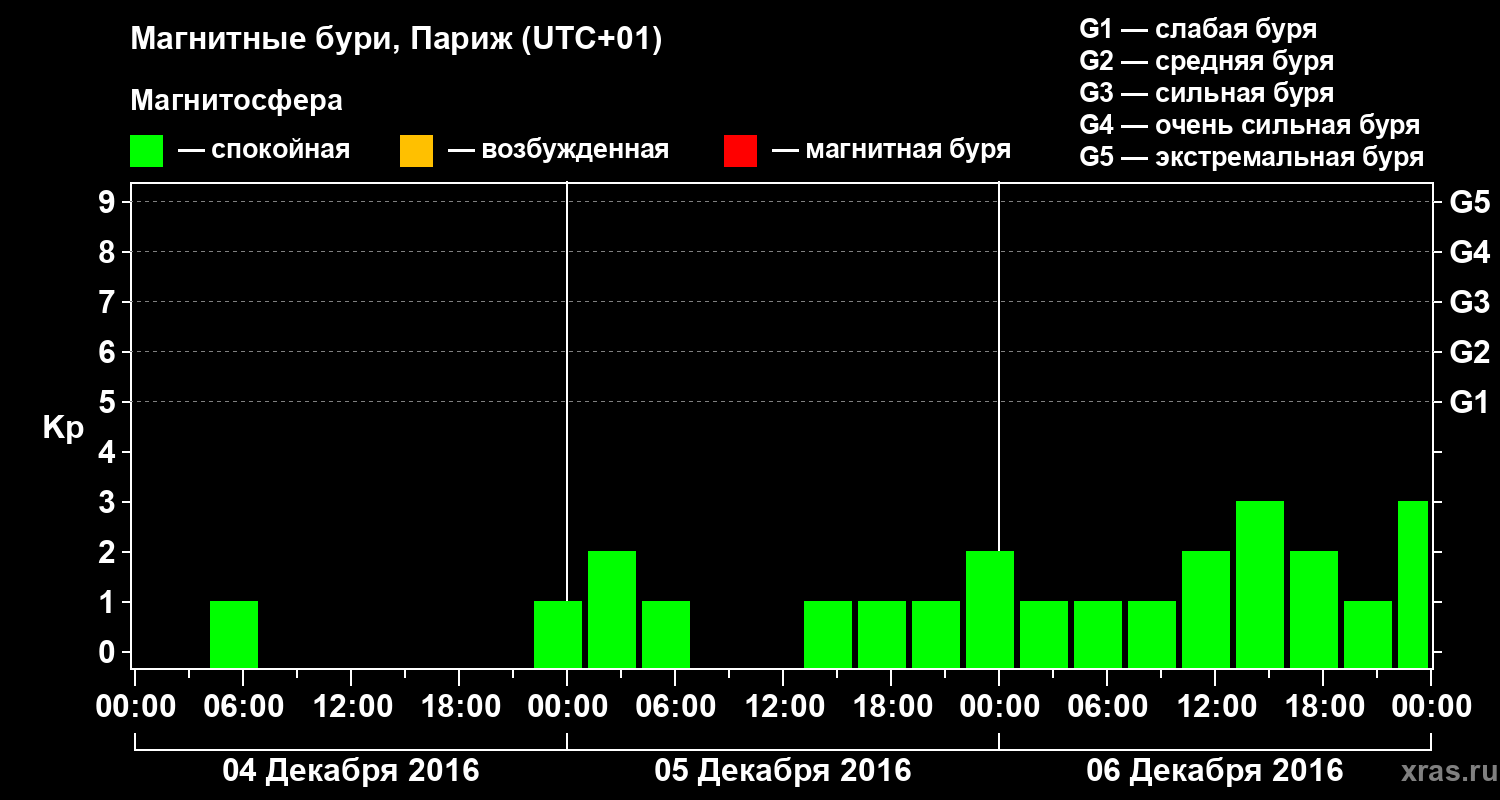Click the Kp 2 bar spanning midnight into 06 Декабря
This screenshot has width=1500, height=800.
(990, 609)
